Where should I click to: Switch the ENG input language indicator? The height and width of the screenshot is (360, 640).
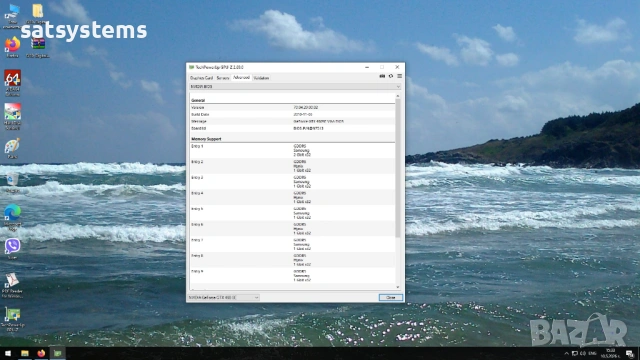point(593,353)
